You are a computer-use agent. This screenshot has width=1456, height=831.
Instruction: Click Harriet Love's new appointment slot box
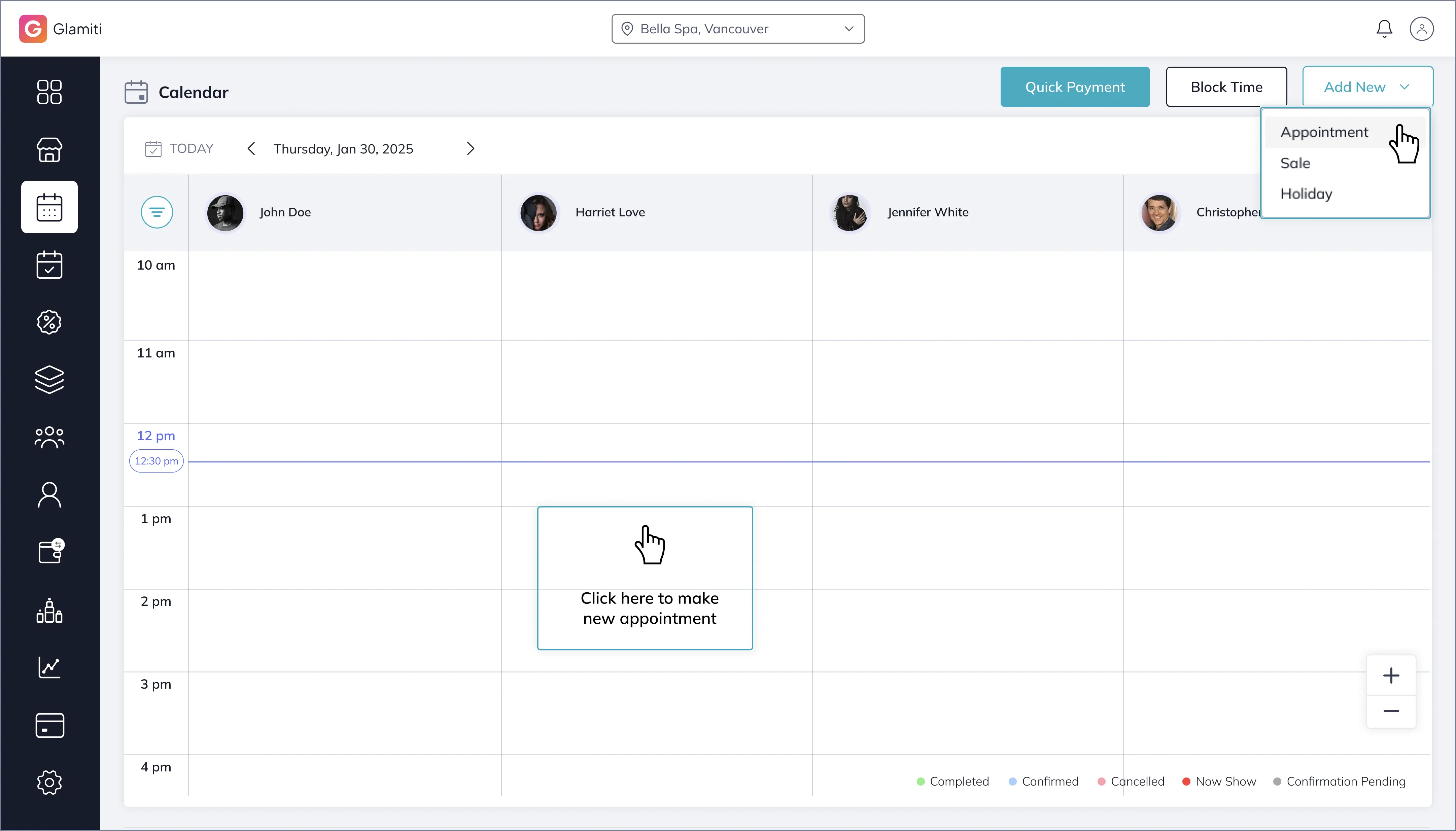coord(645,578)
